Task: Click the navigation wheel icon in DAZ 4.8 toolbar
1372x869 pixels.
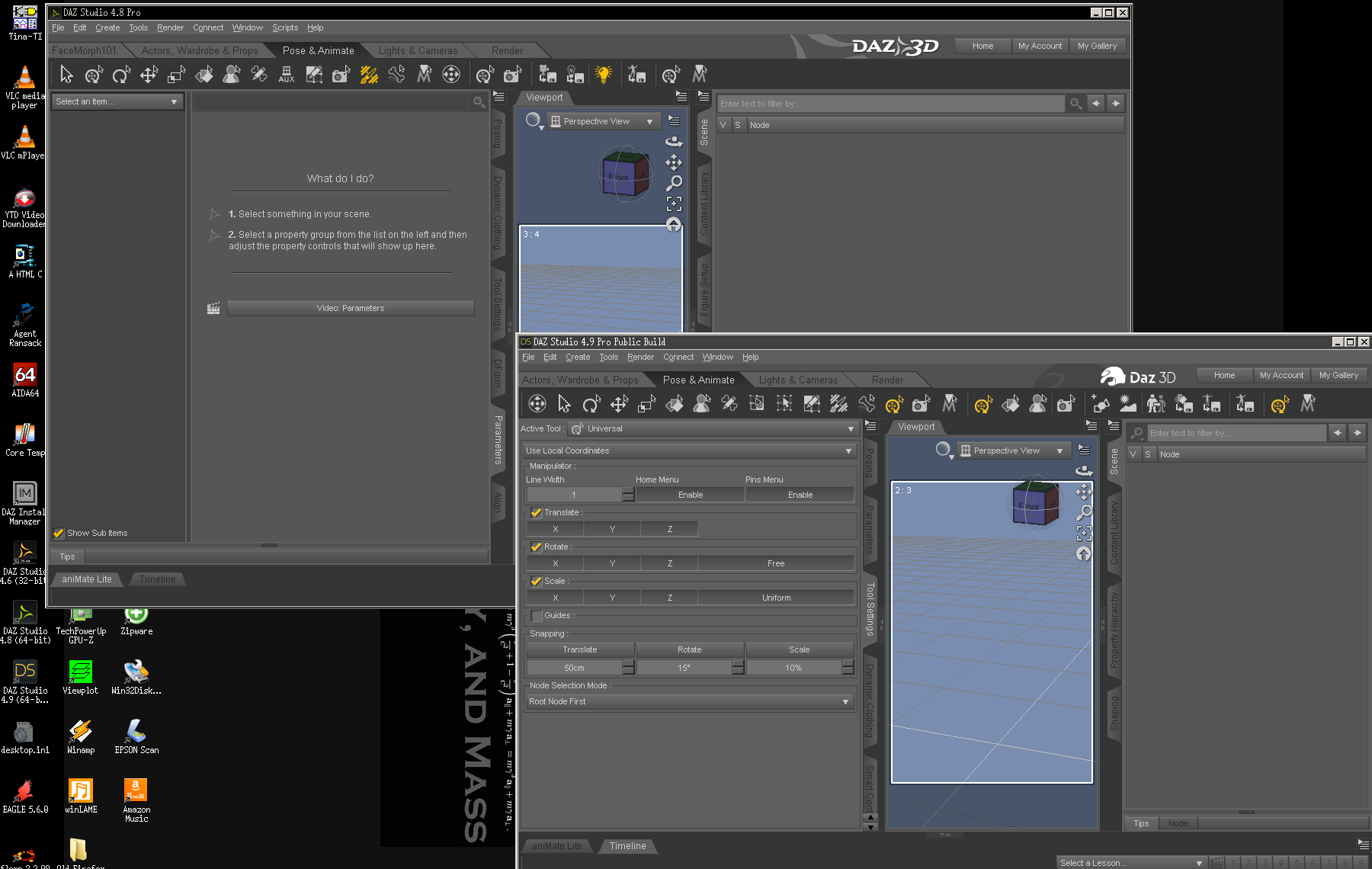Action: [x=451, y=74]
